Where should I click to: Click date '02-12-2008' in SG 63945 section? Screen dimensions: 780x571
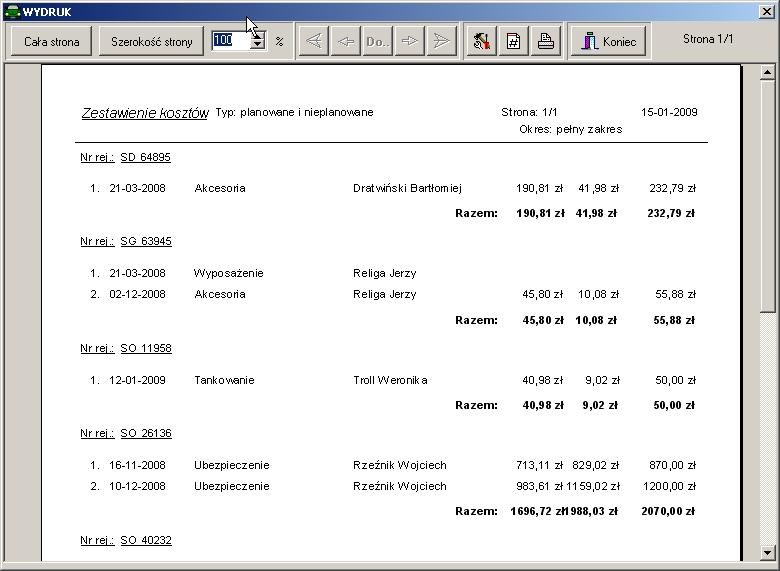pyautogui.click(x=137, y=294)
